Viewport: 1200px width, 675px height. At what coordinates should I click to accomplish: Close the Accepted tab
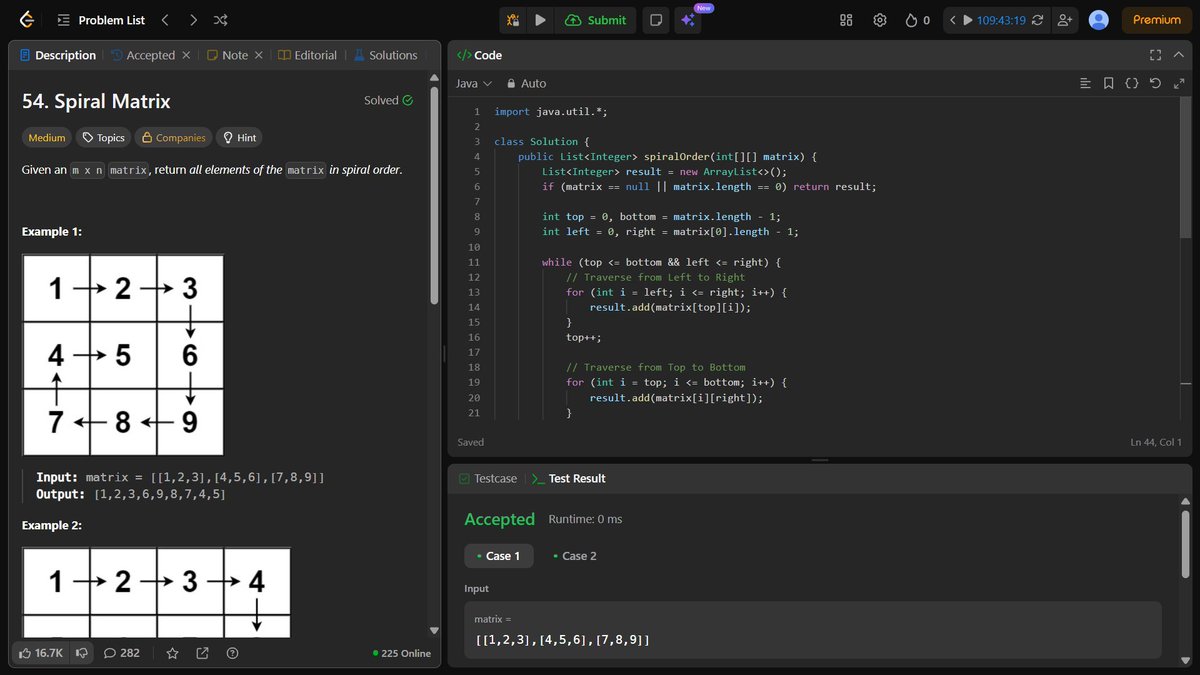pyautogui.click(x=186, y=55)
